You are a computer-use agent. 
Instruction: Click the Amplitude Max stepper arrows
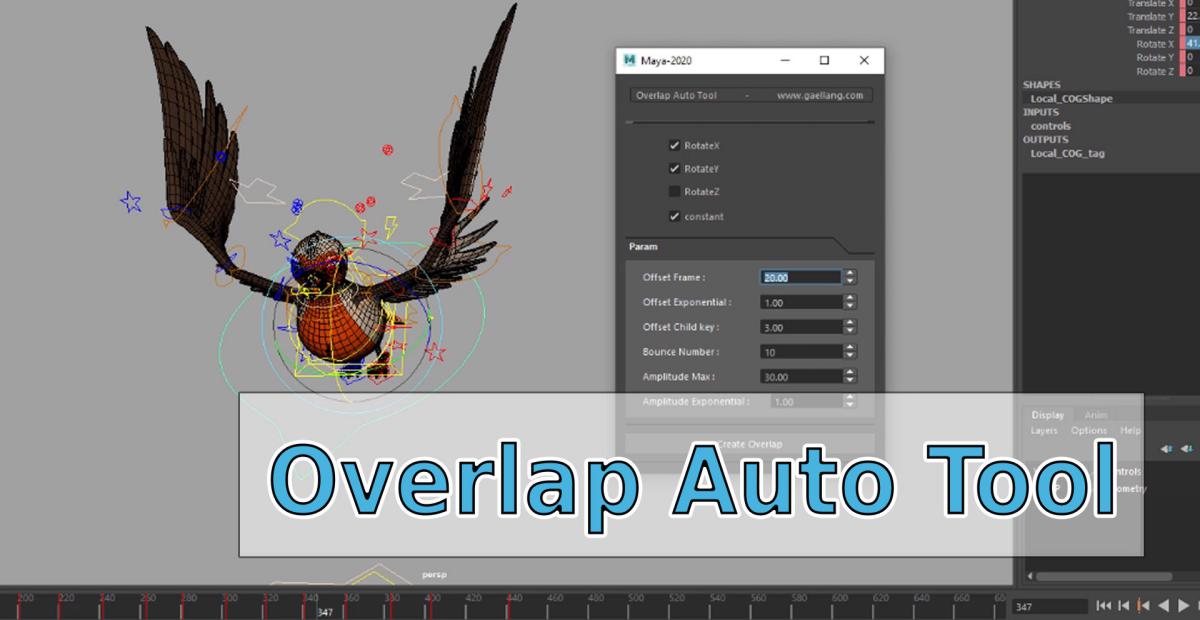point(850,377)
